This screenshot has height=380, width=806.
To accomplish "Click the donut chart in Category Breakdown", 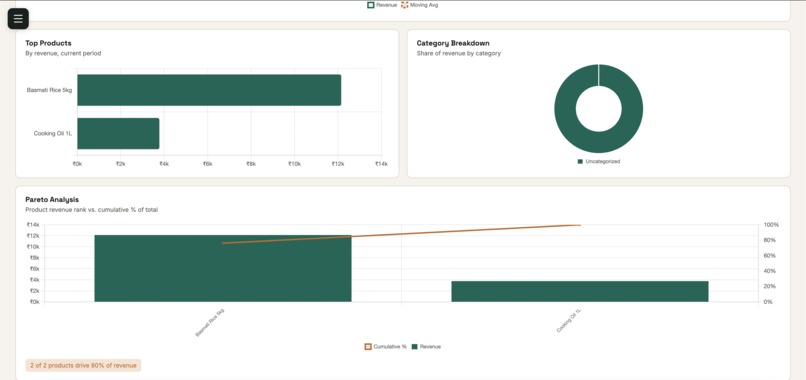I will tap(598, 108).
